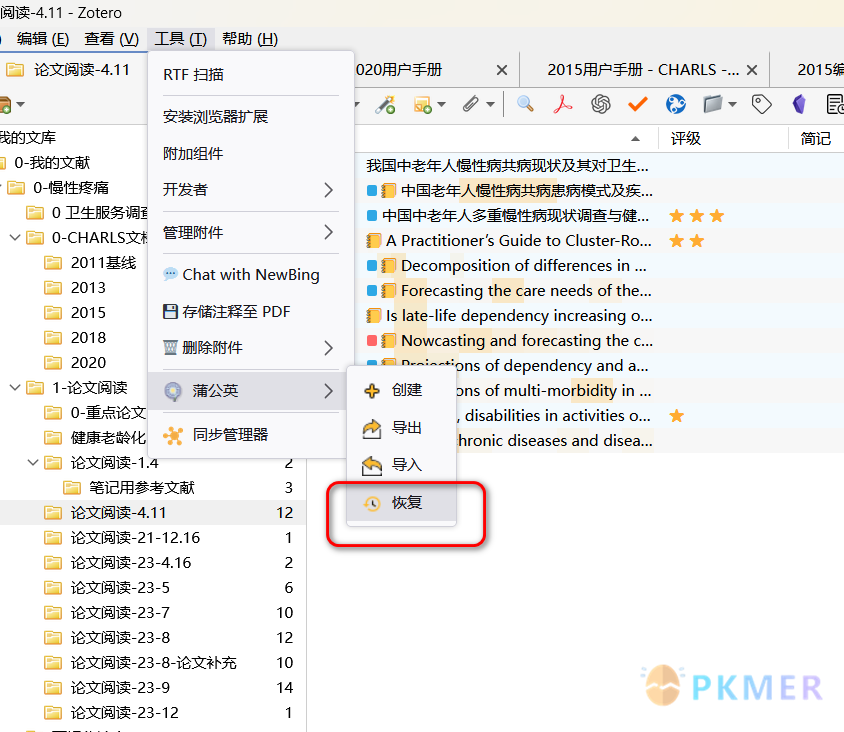Click the ChatGPT knot logo icon
Screen dimensions: 844x732
600,104
